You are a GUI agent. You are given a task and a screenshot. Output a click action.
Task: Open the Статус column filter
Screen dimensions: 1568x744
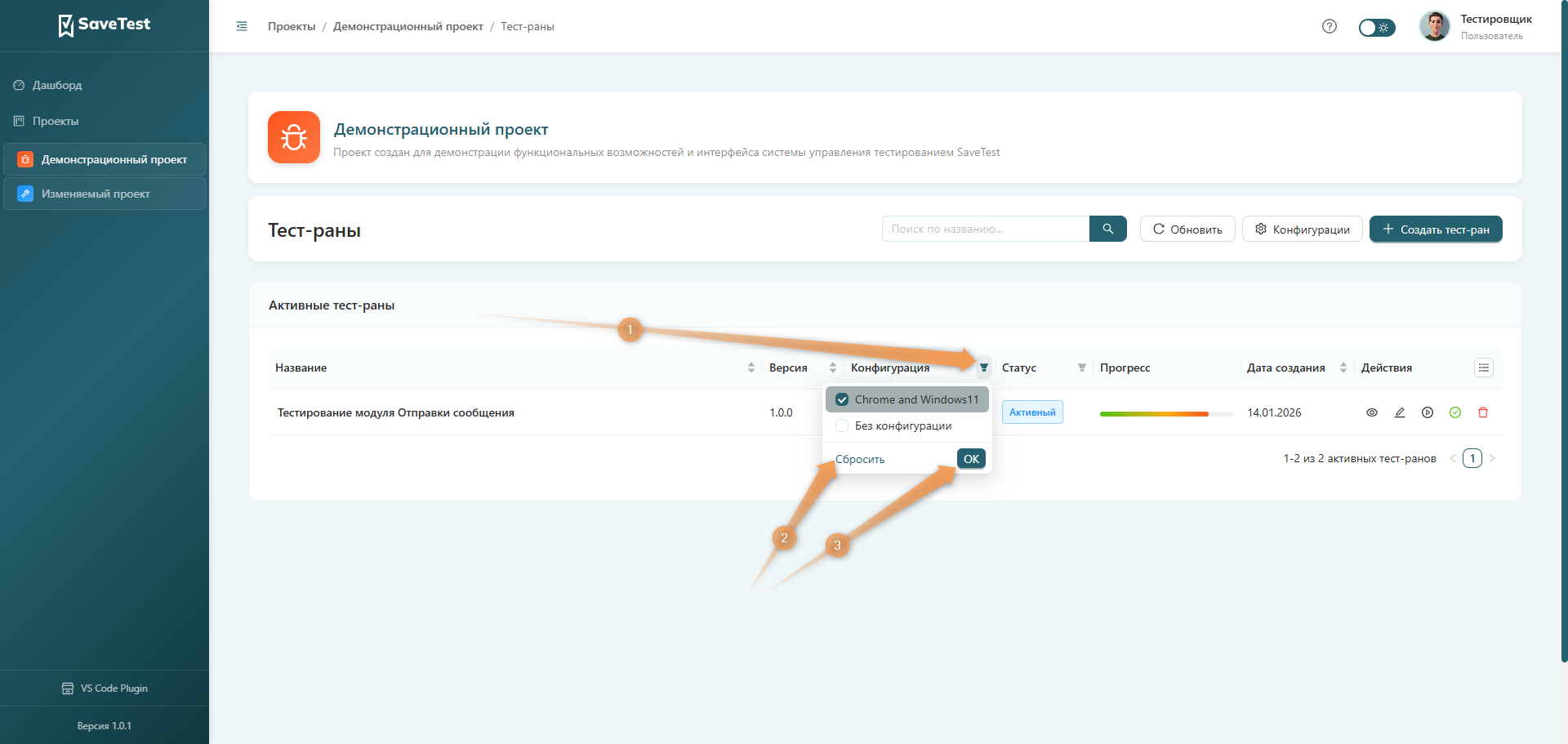(x=1082, y=368)
